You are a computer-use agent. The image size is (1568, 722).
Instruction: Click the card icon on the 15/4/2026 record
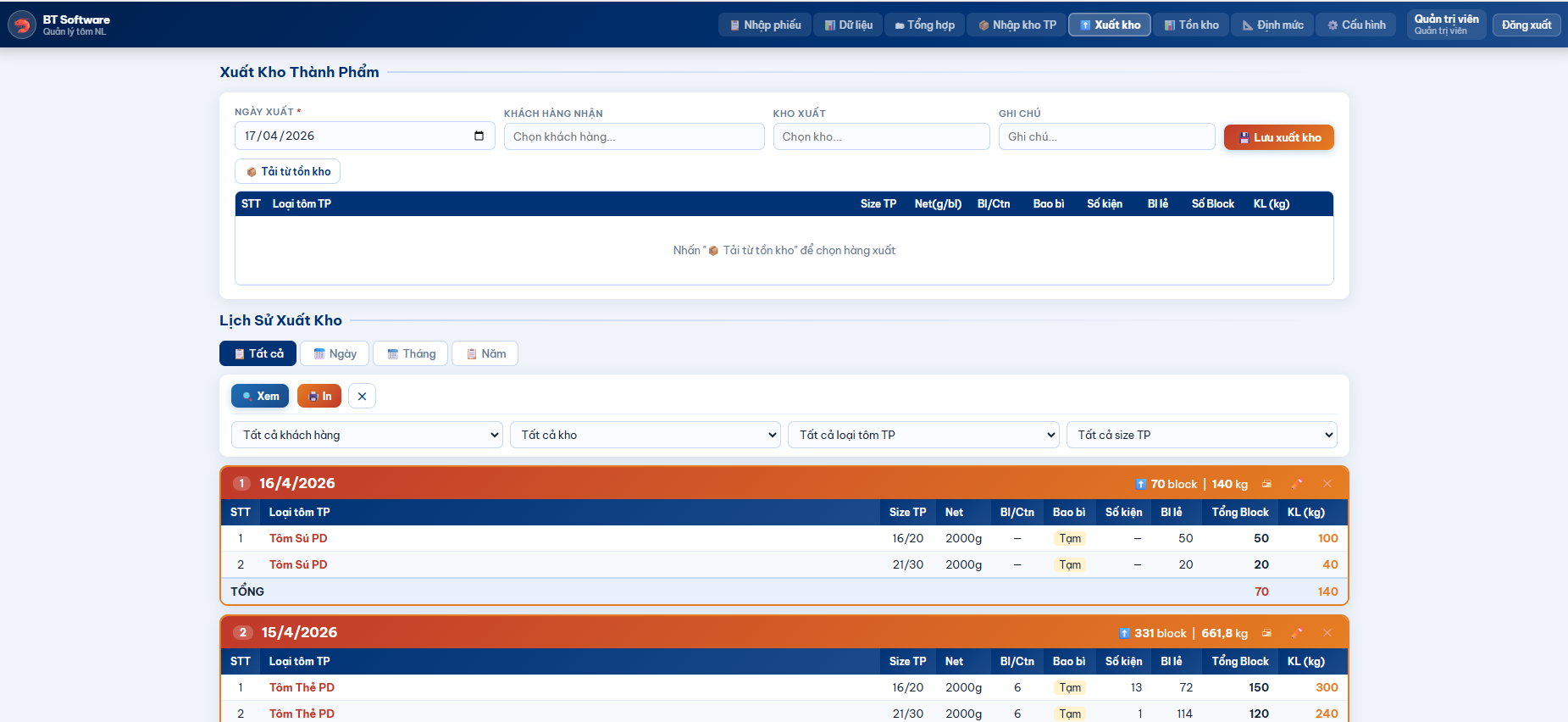(x=1266, y=633)
